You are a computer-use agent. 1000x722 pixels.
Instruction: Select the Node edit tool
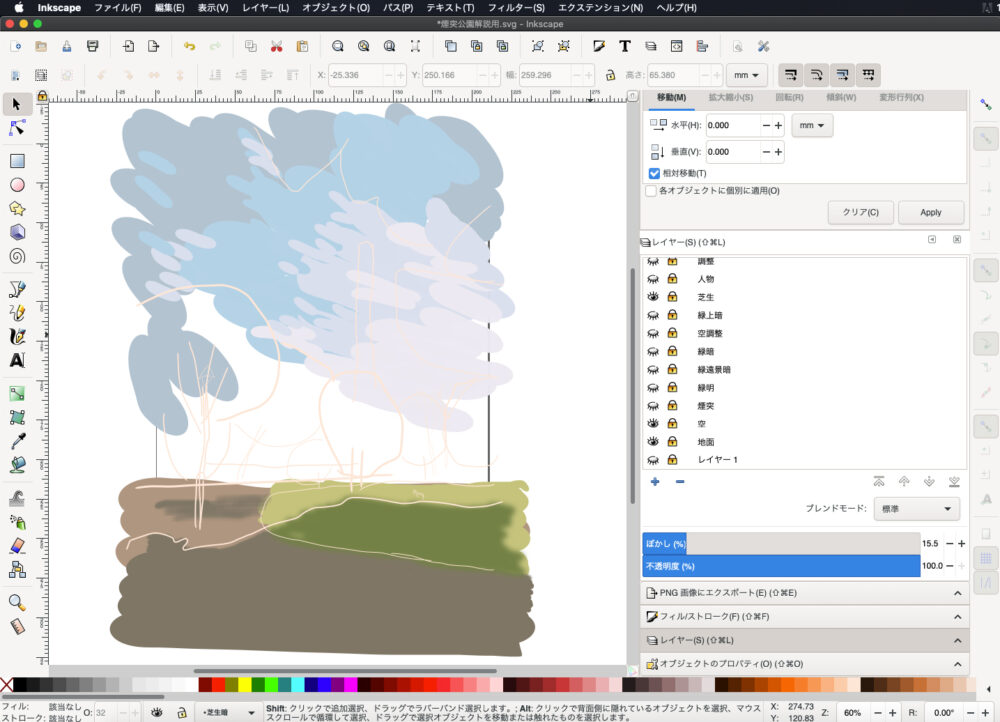click(17, 128)
